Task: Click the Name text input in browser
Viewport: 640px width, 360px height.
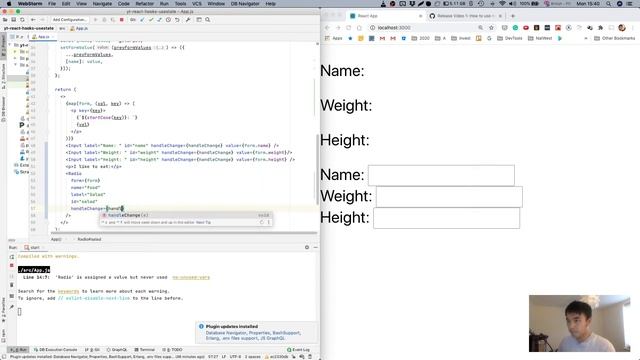Action: [x=441, y=175]
